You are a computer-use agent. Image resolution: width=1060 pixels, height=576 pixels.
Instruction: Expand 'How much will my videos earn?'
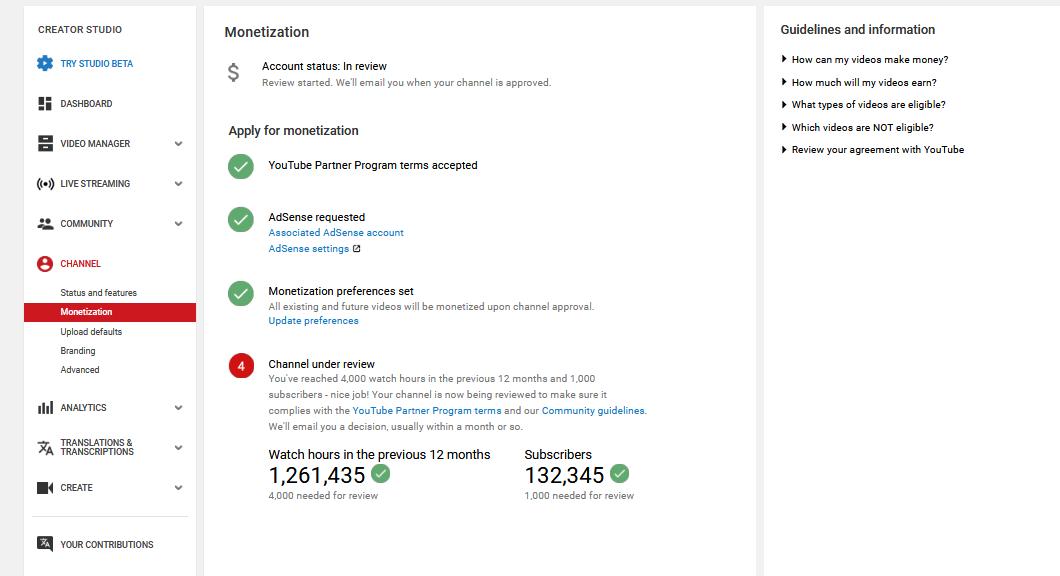pyautogui.click(x=859, y=82)
